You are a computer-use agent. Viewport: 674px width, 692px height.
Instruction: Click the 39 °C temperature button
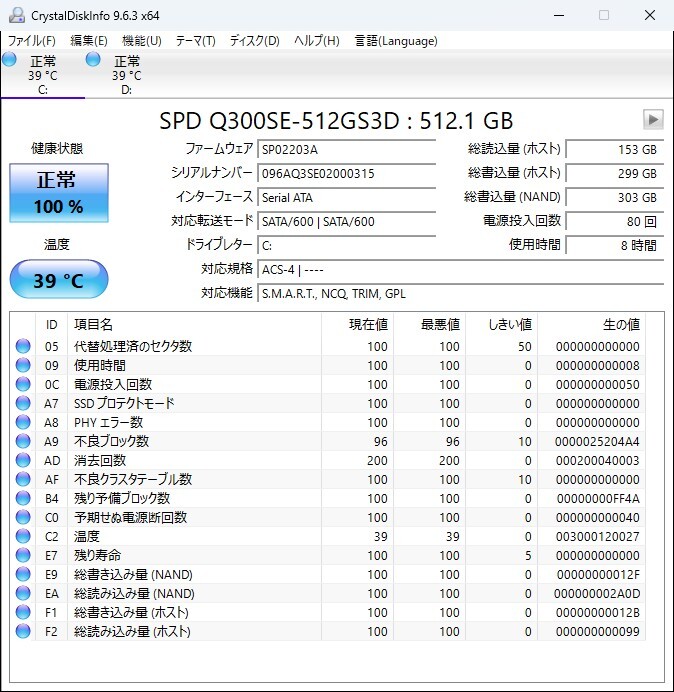click(59, 279)
